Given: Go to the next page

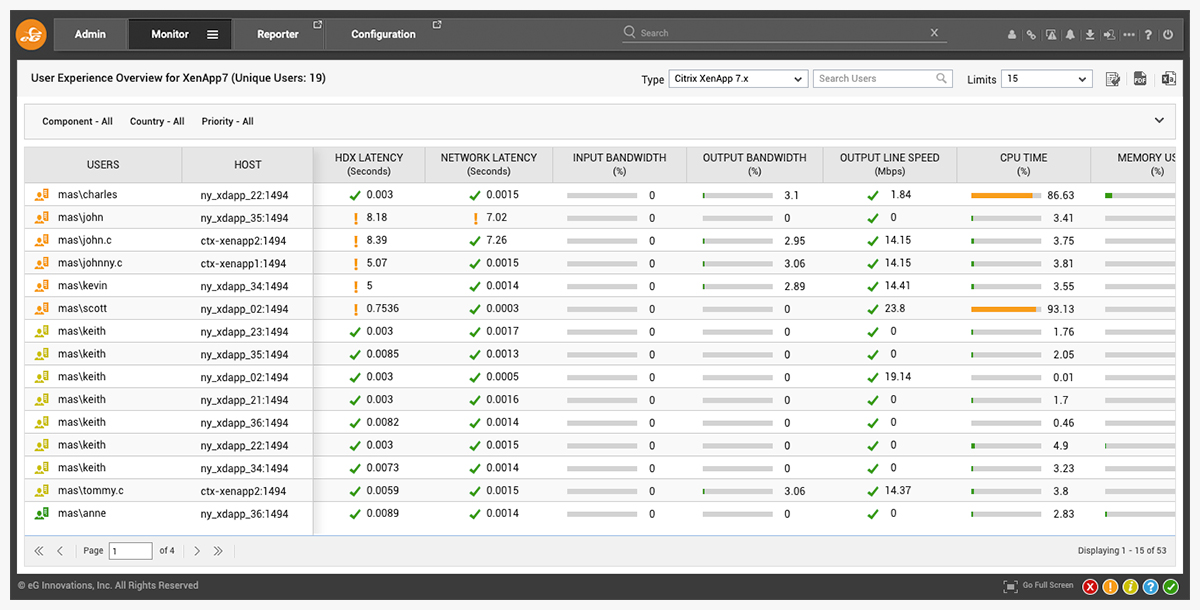Looking at the screenshot, I should [197, 551].
